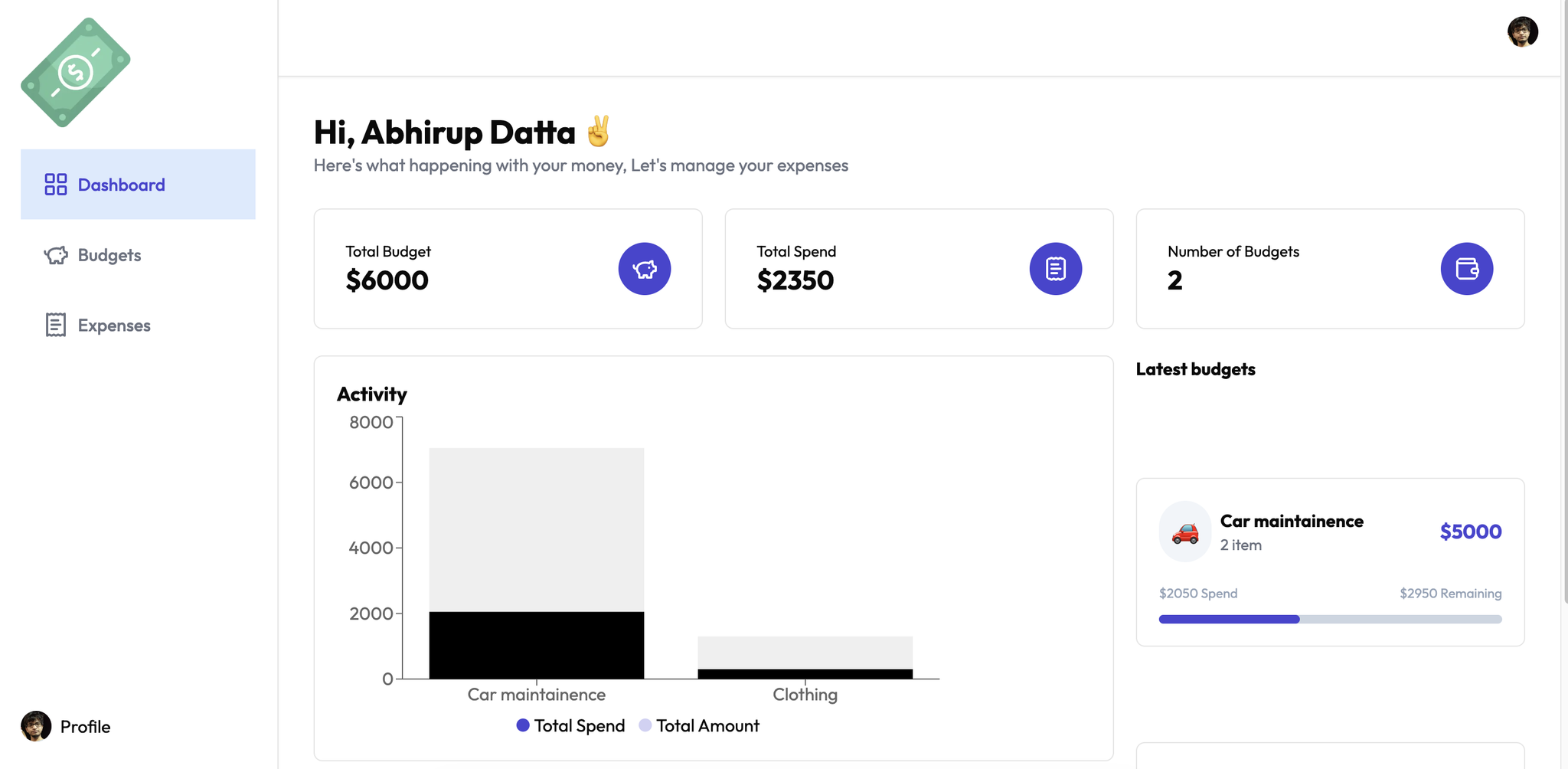Screen dimensions: 1568x769
Task: Toggle Total Spend legend dot
Action: 523,725
